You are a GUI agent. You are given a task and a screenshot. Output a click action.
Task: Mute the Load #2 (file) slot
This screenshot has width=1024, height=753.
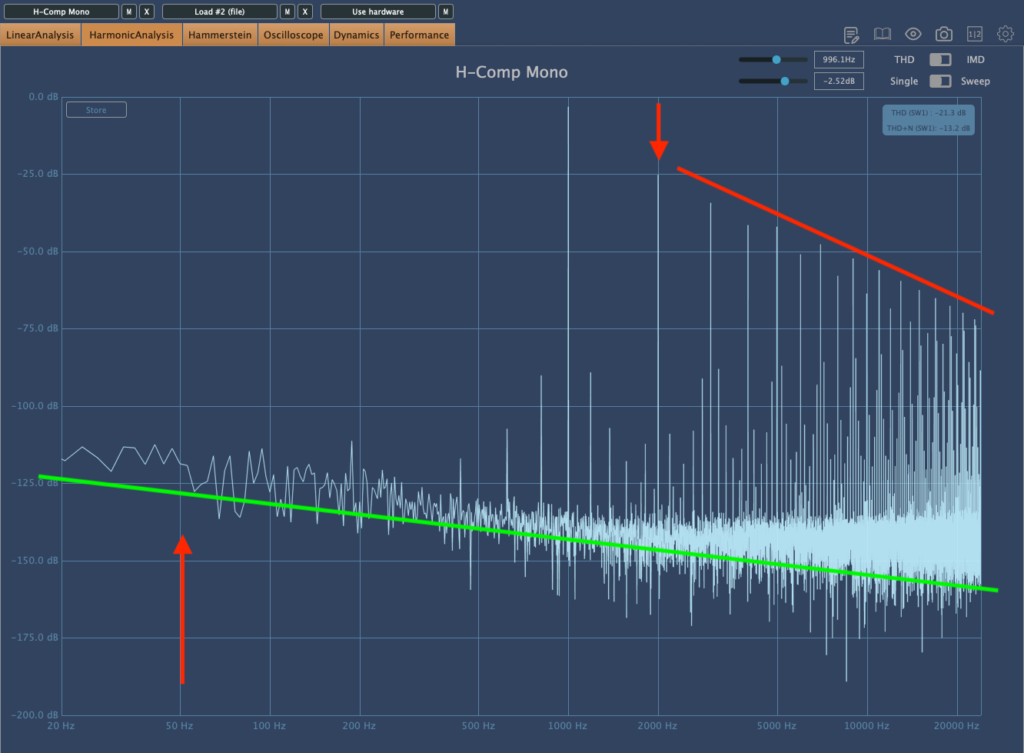(x=287, y=12)
